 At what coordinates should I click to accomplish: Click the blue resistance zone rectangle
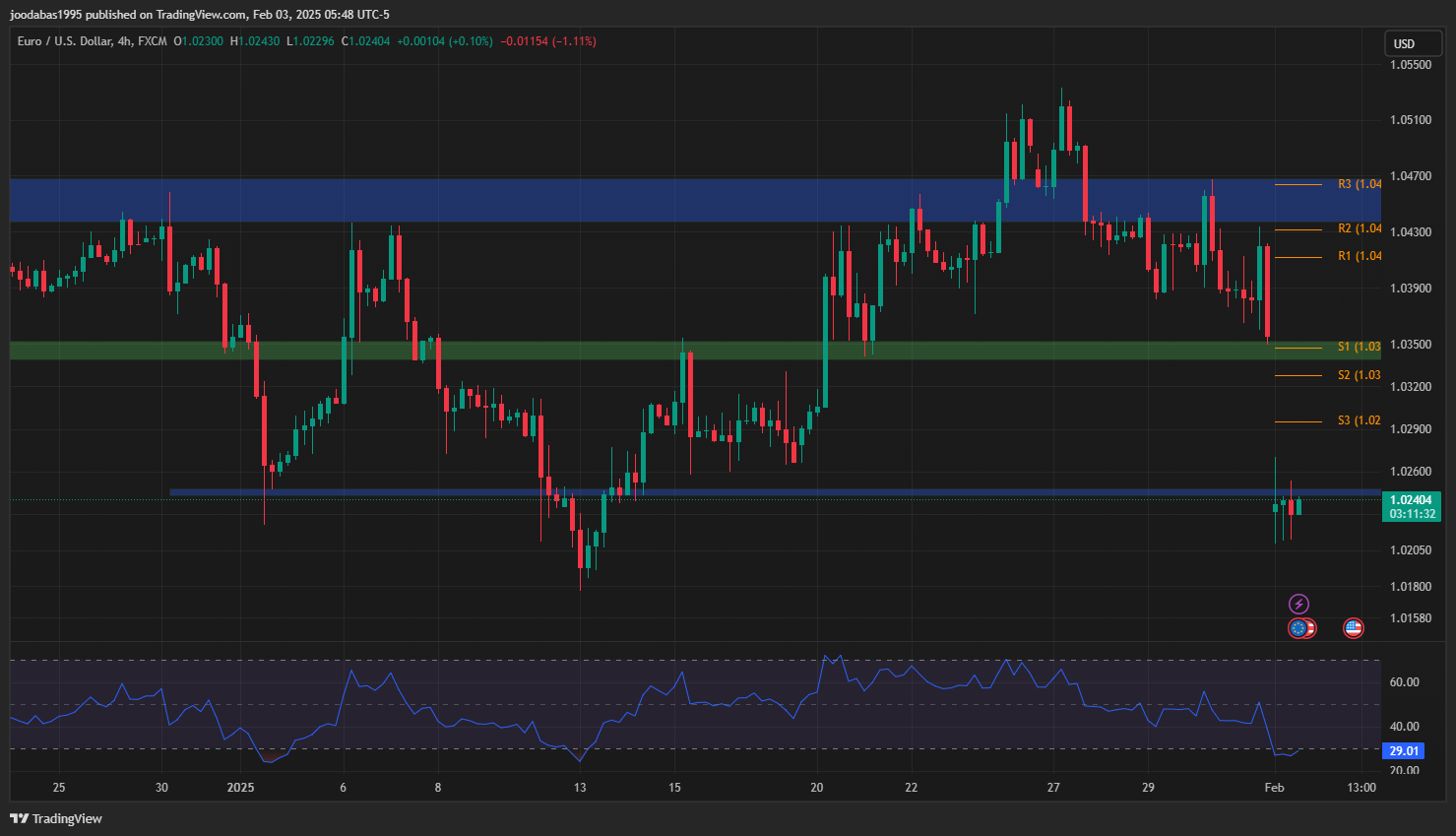[x=591, y=200]
